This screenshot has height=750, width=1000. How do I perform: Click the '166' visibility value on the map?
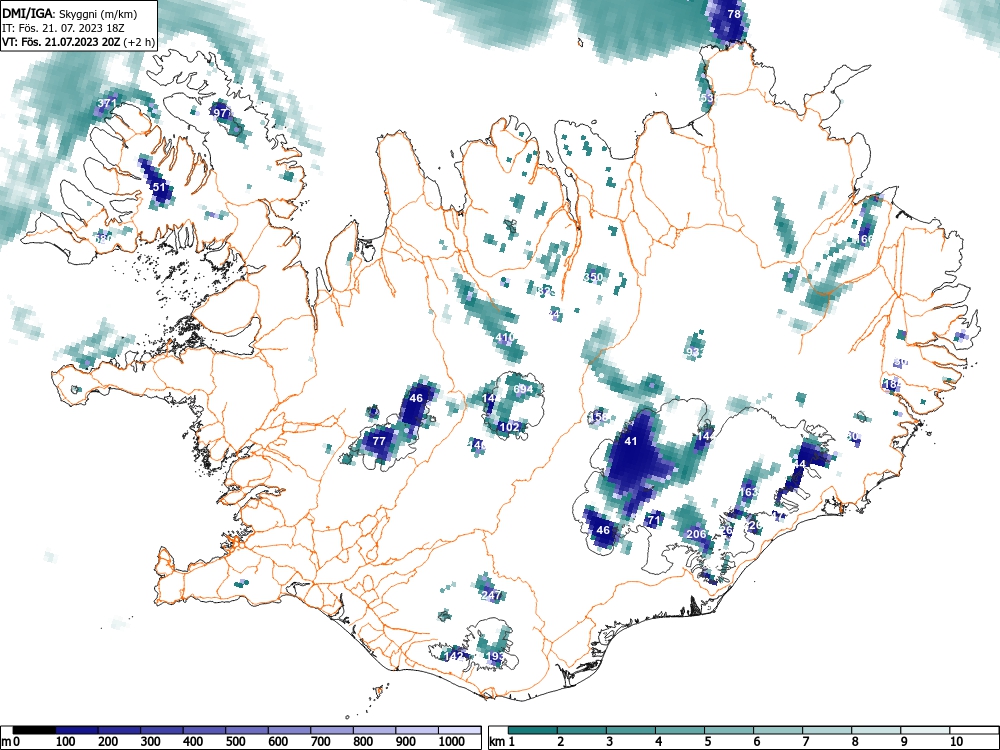(865, 239)
